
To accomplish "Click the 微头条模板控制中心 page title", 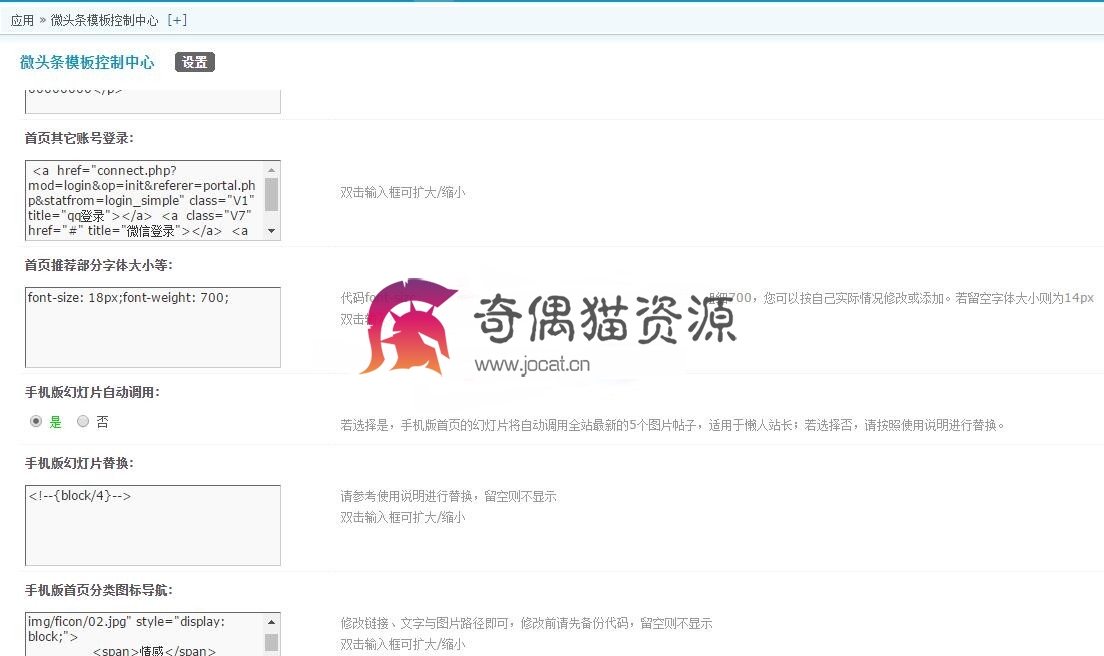I will click(87, 62).
